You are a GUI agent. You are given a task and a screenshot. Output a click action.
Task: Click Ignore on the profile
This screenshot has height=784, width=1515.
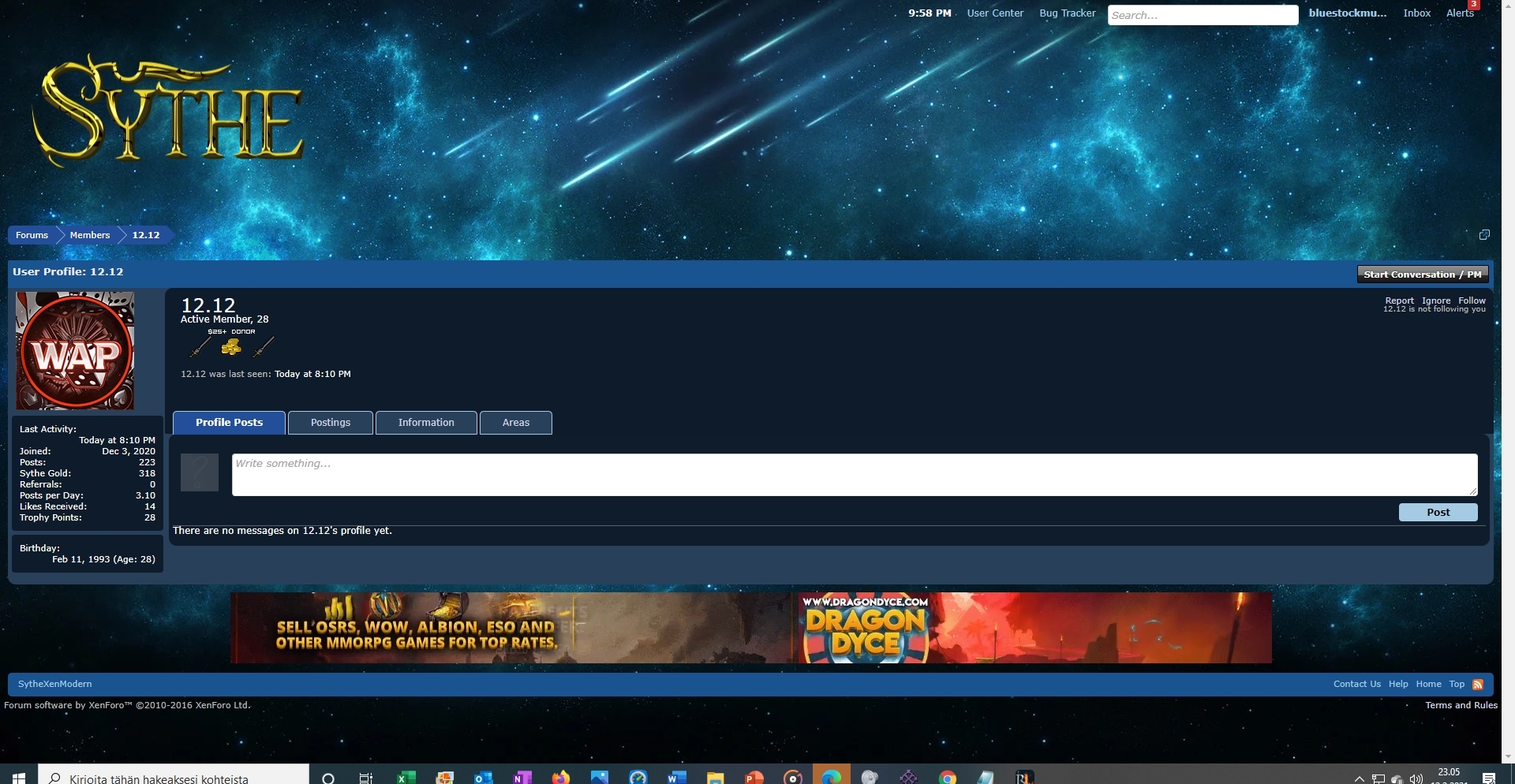point(1436,301)
